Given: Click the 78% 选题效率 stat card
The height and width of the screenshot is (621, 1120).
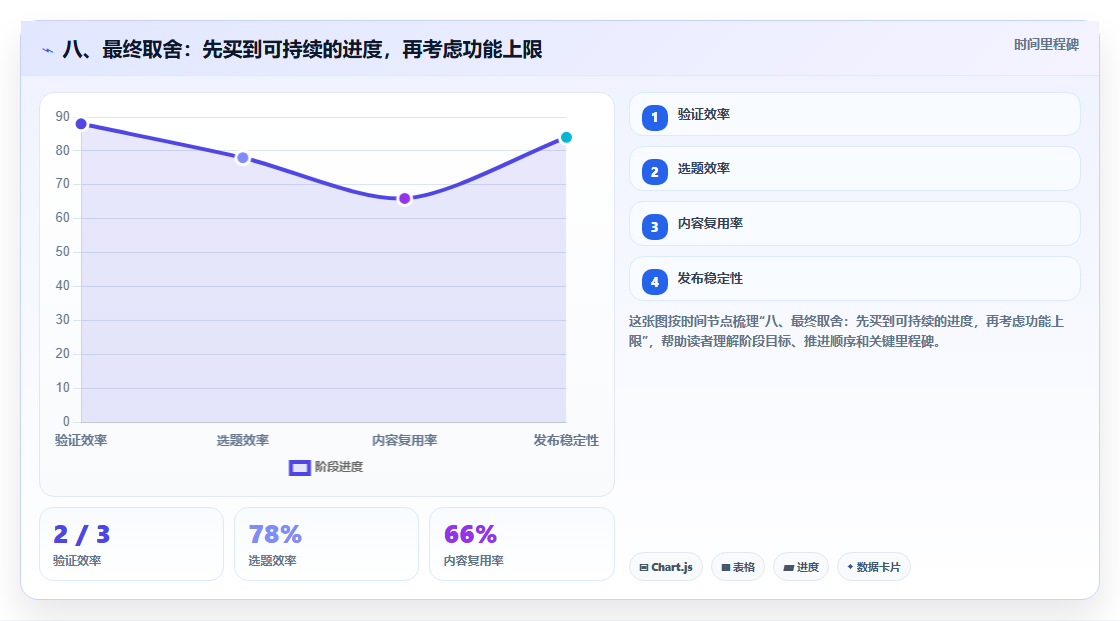Looking at the screenshot, I should (326, 544).
